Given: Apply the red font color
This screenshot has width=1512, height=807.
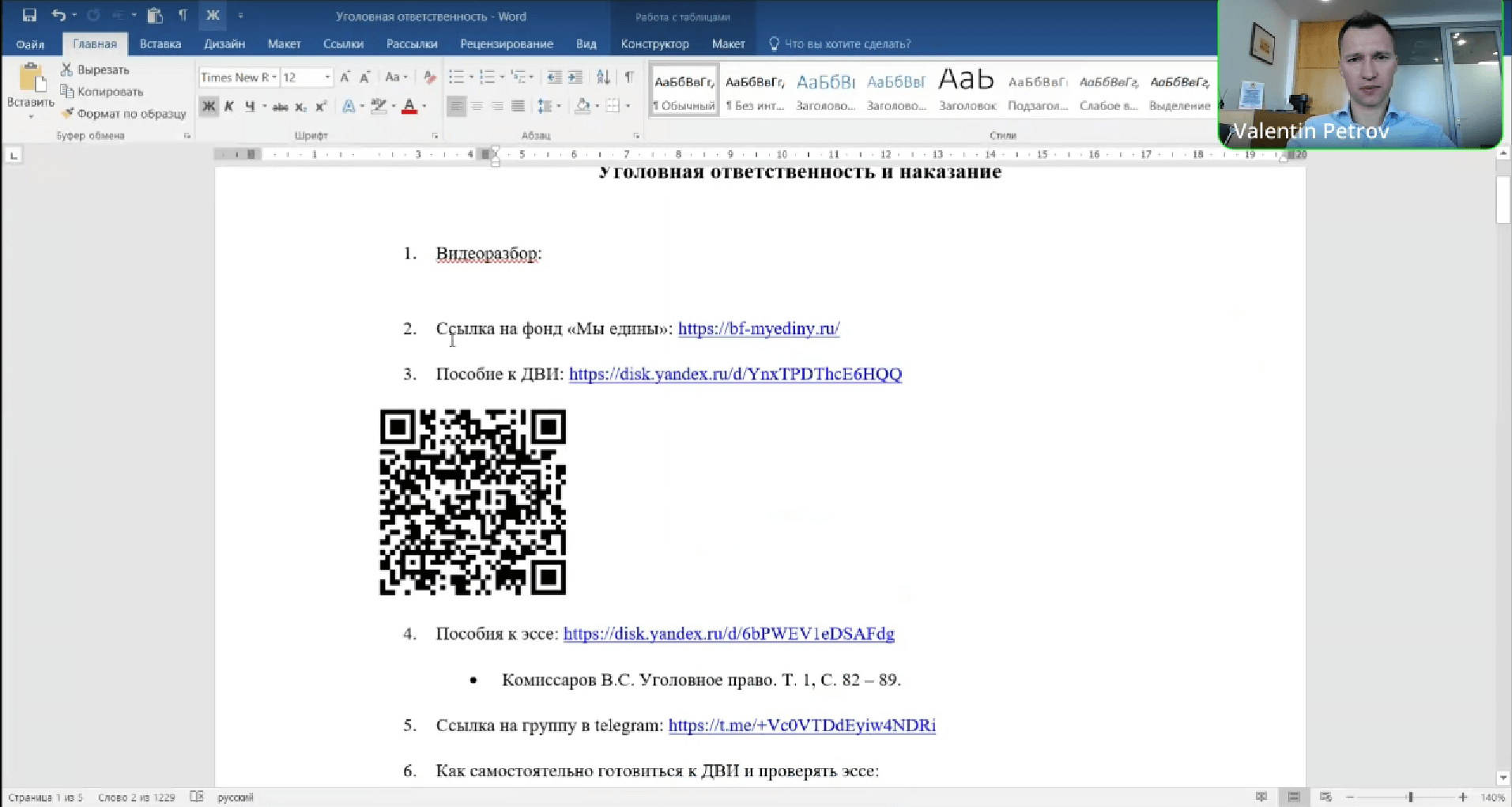Looking at the screenshot, I should [409, 107].
